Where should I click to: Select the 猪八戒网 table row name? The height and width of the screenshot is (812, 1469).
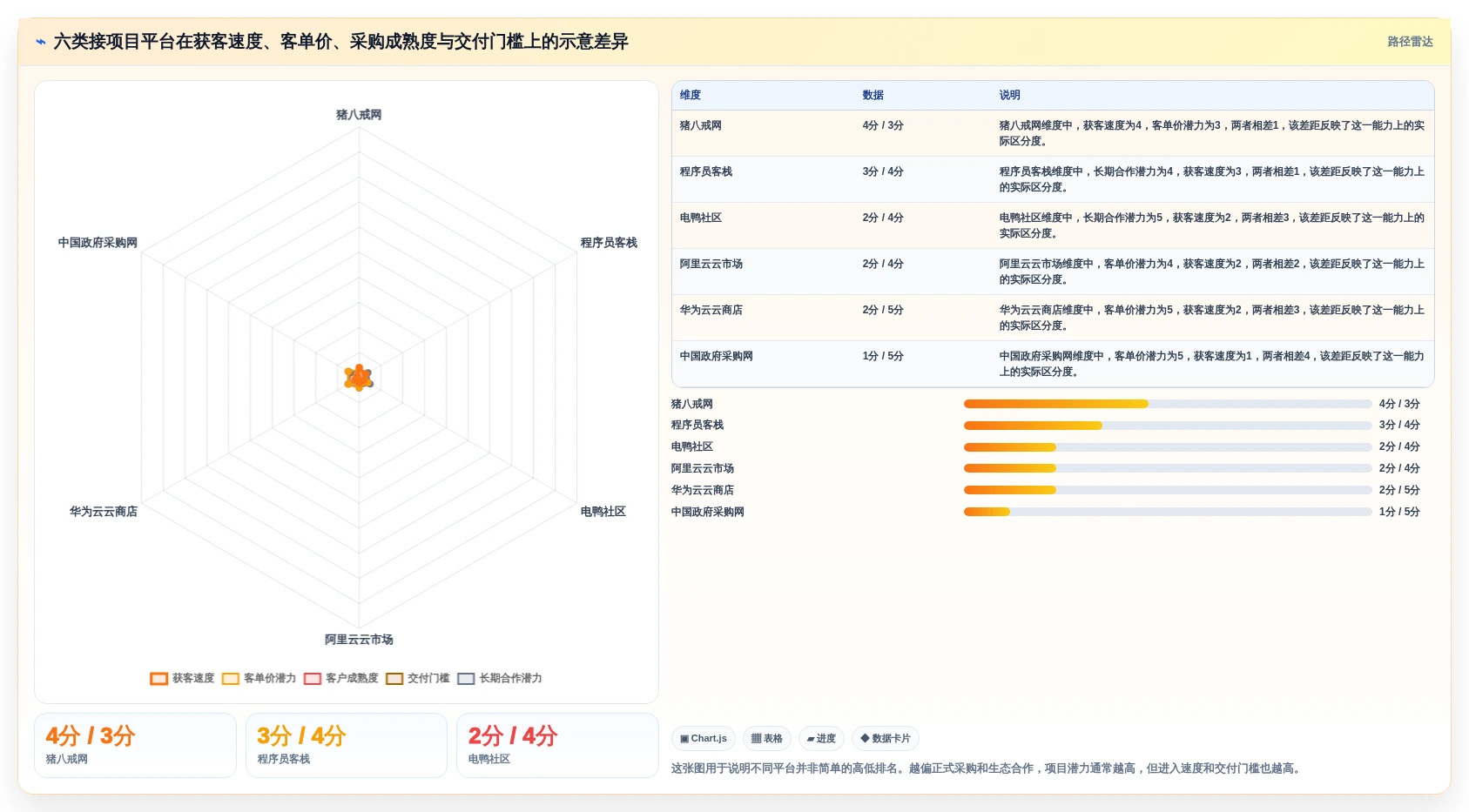[701, 126]
